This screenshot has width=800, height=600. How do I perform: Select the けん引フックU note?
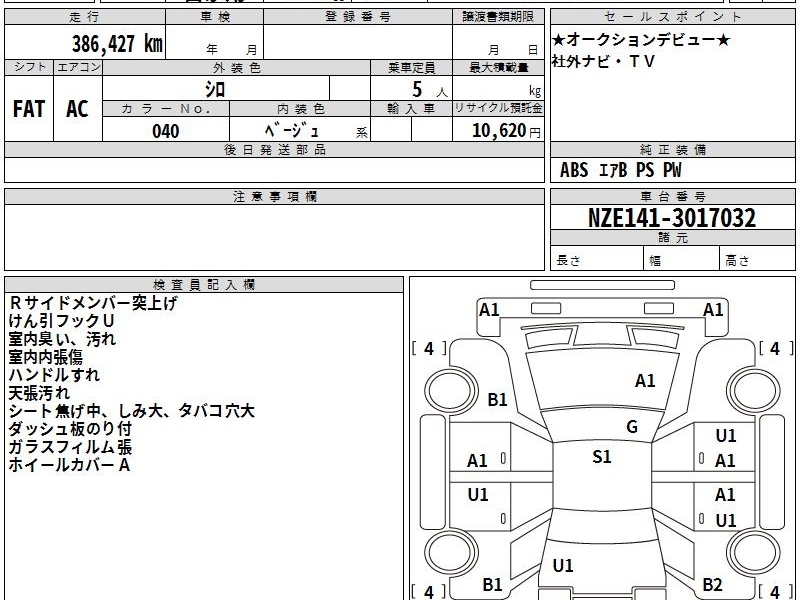point(61,321)
